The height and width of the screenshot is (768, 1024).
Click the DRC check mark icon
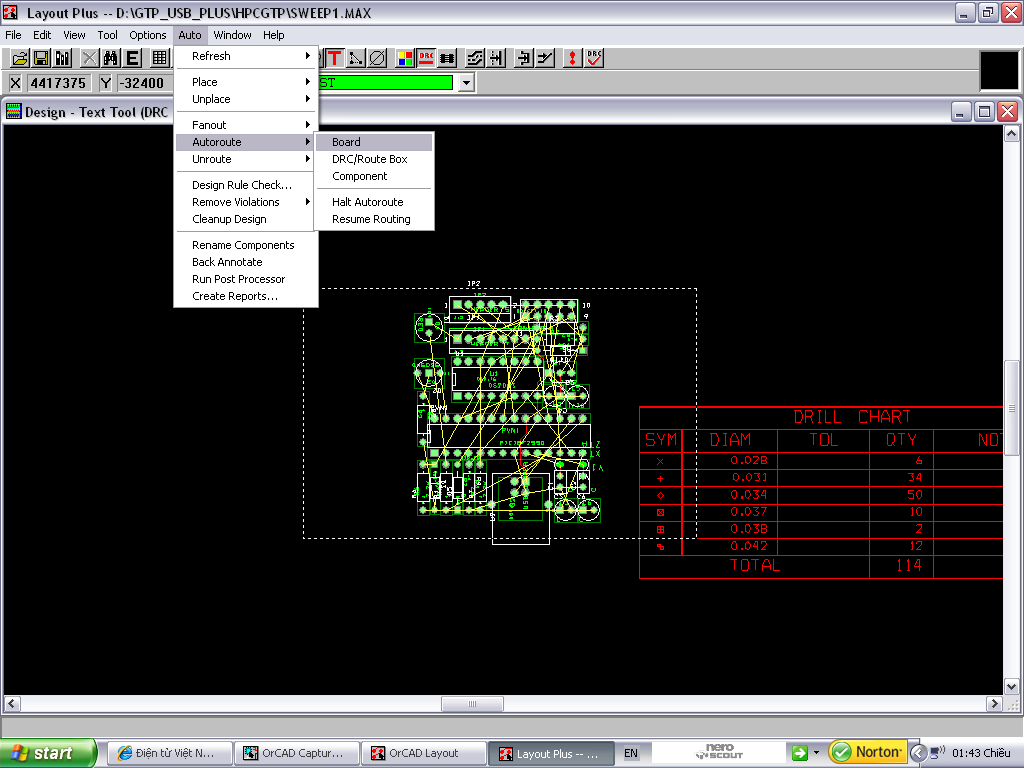point(595,58)
